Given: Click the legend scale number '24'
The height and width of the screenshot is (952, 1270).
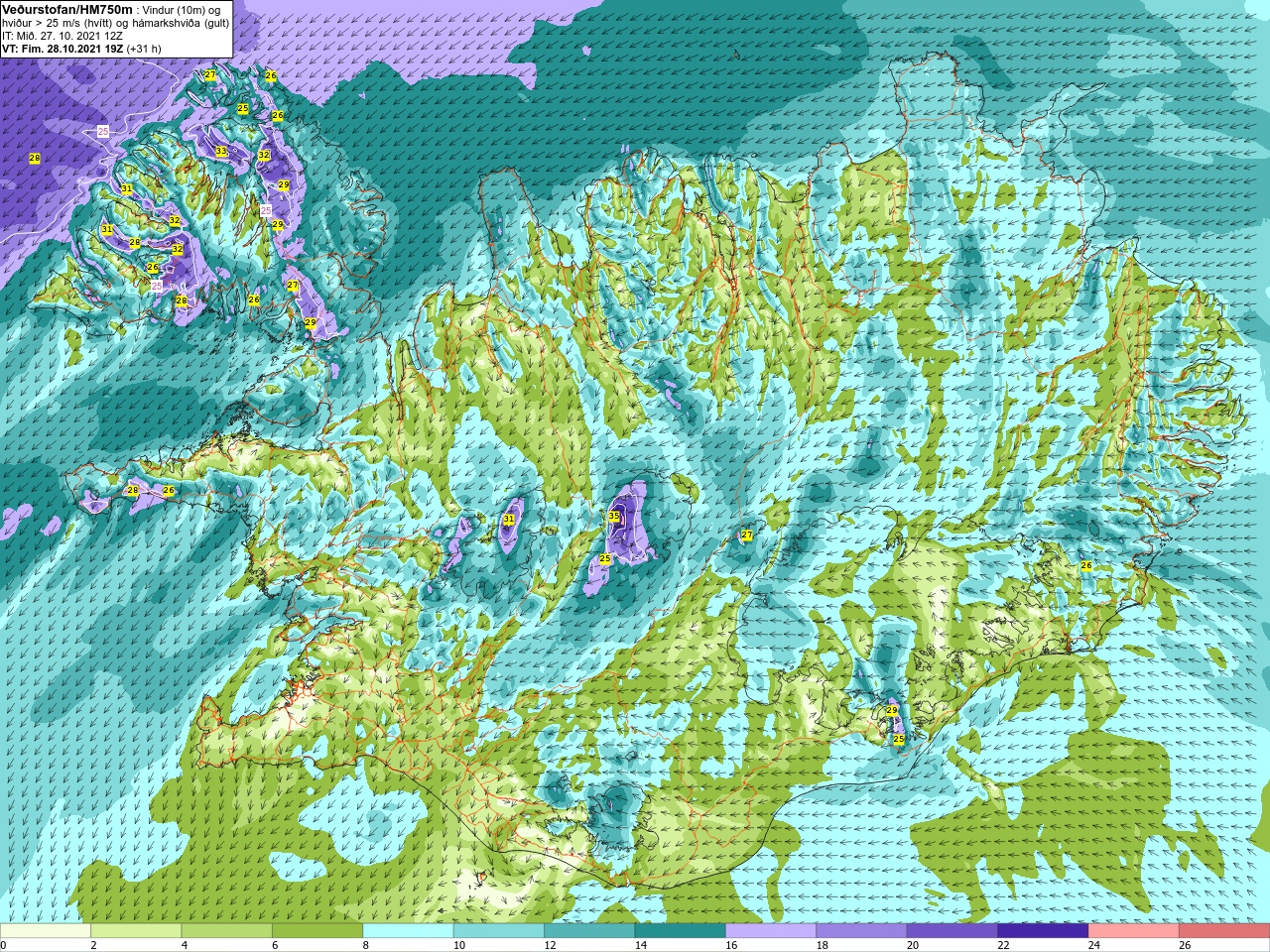Looking at the screenshot, I should click(1092, 946).
